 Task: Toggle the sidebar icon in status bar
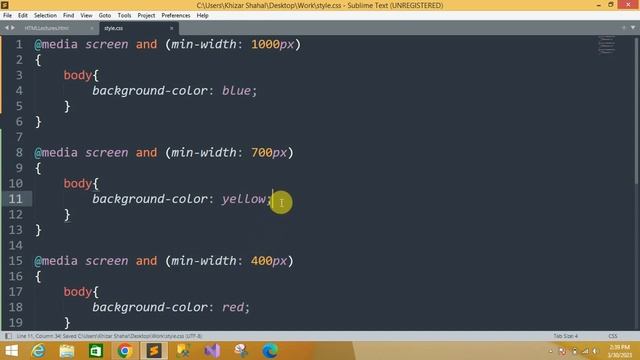click(8, 336)
